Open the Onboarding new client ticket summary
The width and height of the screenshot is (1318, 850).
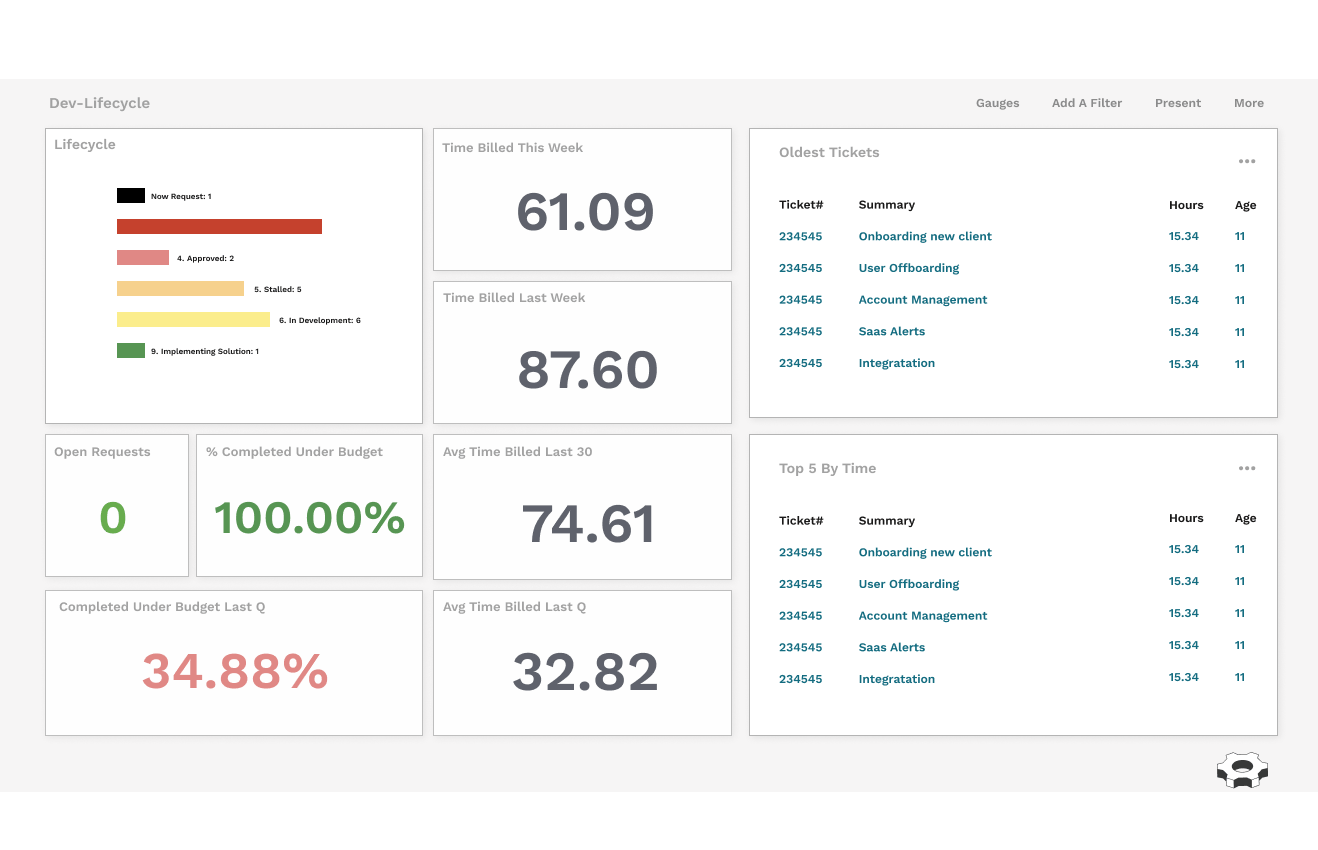point(924,236)
